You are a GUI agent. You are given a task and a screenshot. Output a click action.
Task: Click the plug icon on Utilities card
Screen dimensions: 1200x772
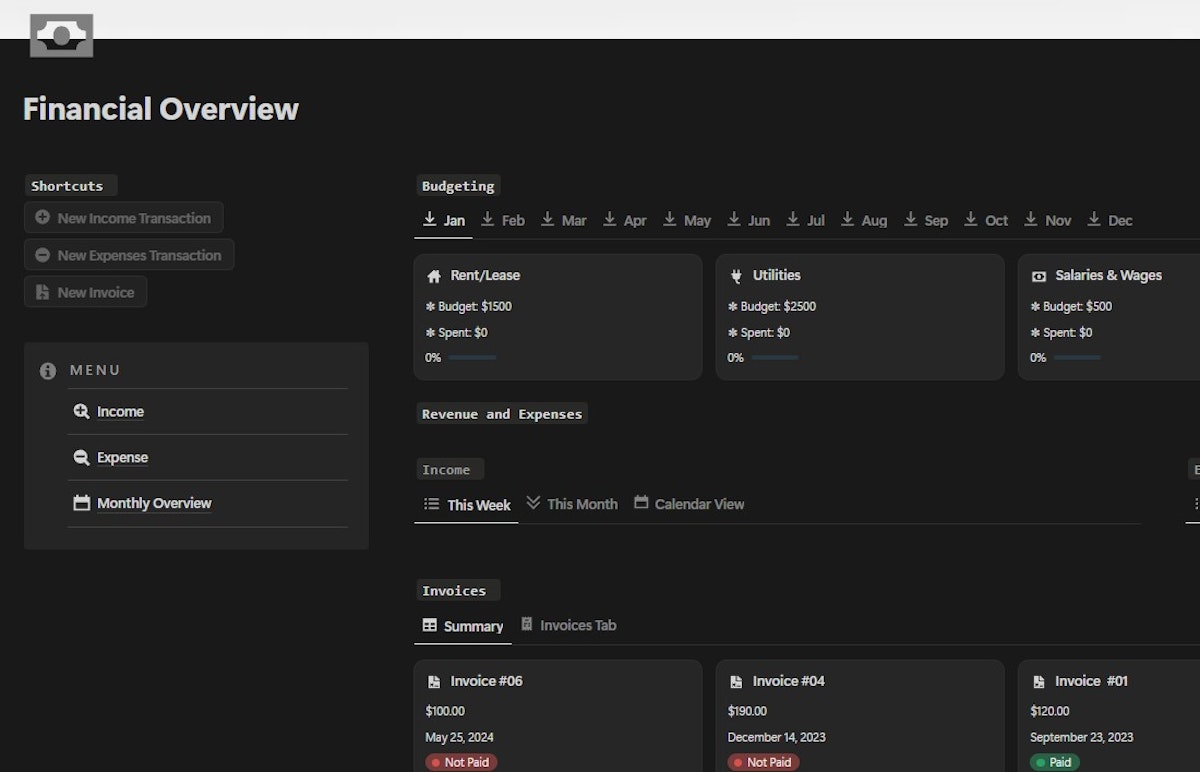pyautogui.click(x=737, y=276)
